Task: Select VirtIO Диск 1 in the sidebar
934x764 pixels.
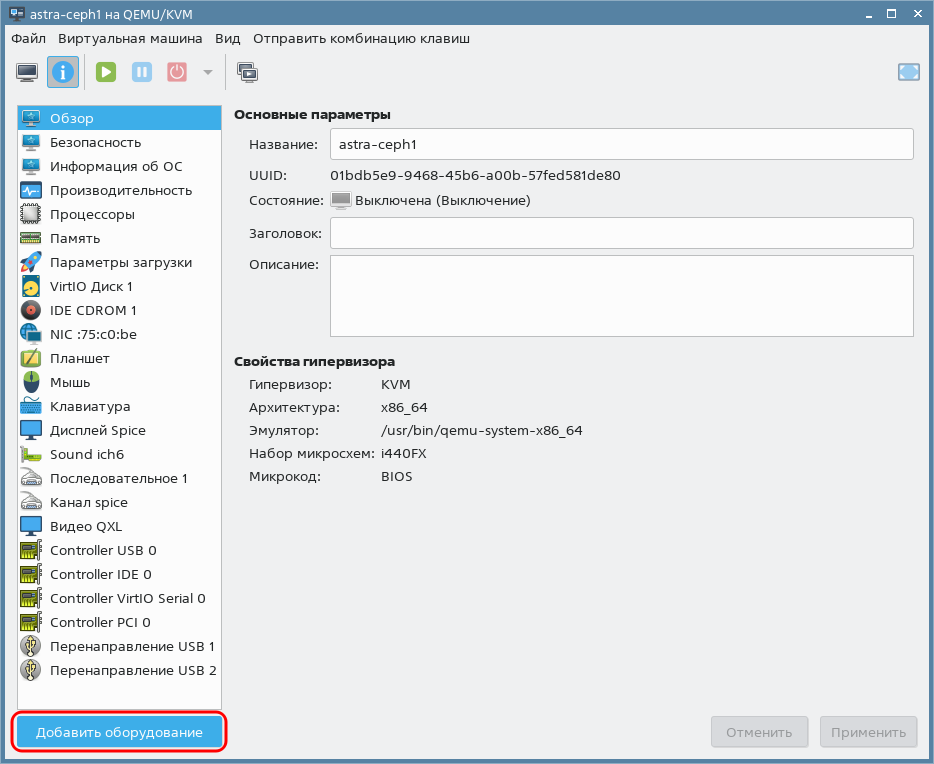Action: point(91,286)
